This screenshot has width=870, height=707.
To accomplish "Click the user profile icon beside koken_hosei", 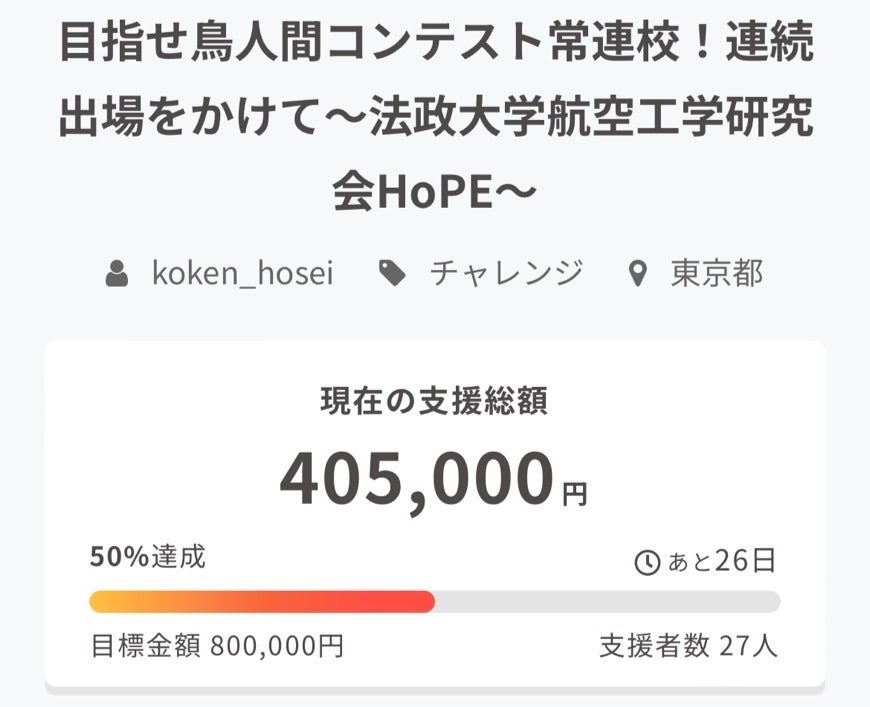I will point(118,273).
